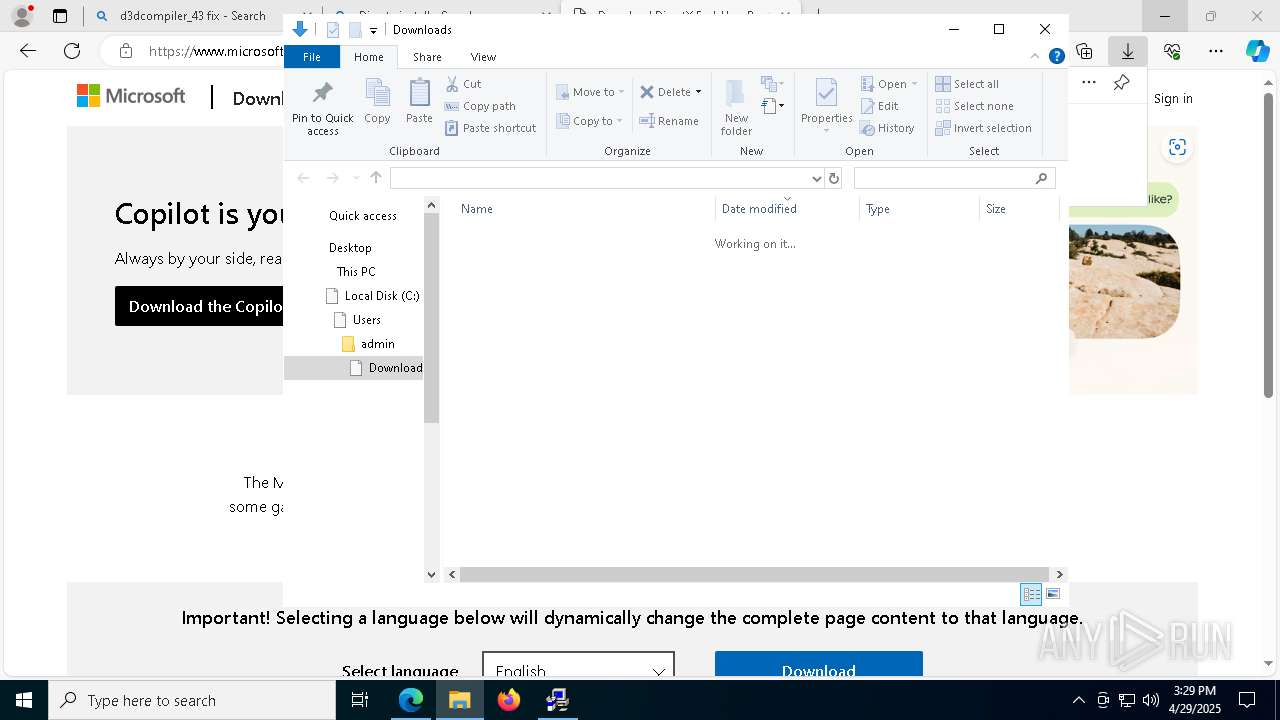This screenshot has width=1280, height=720.
Task: Switch to the Share ribbon tab
Action: click(427, 57)
